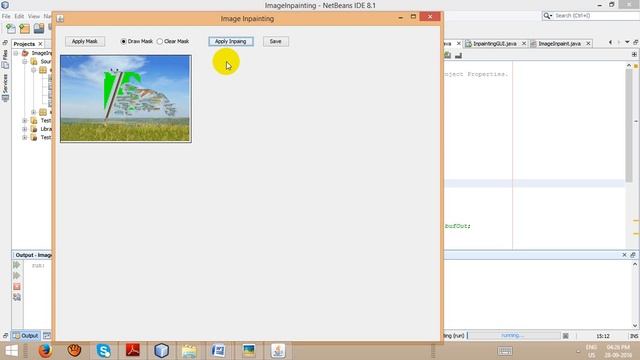Select the Draw Mask radio button
Image resolution: width=640 pixels, height=360 pixels.
tap(124, 41)
